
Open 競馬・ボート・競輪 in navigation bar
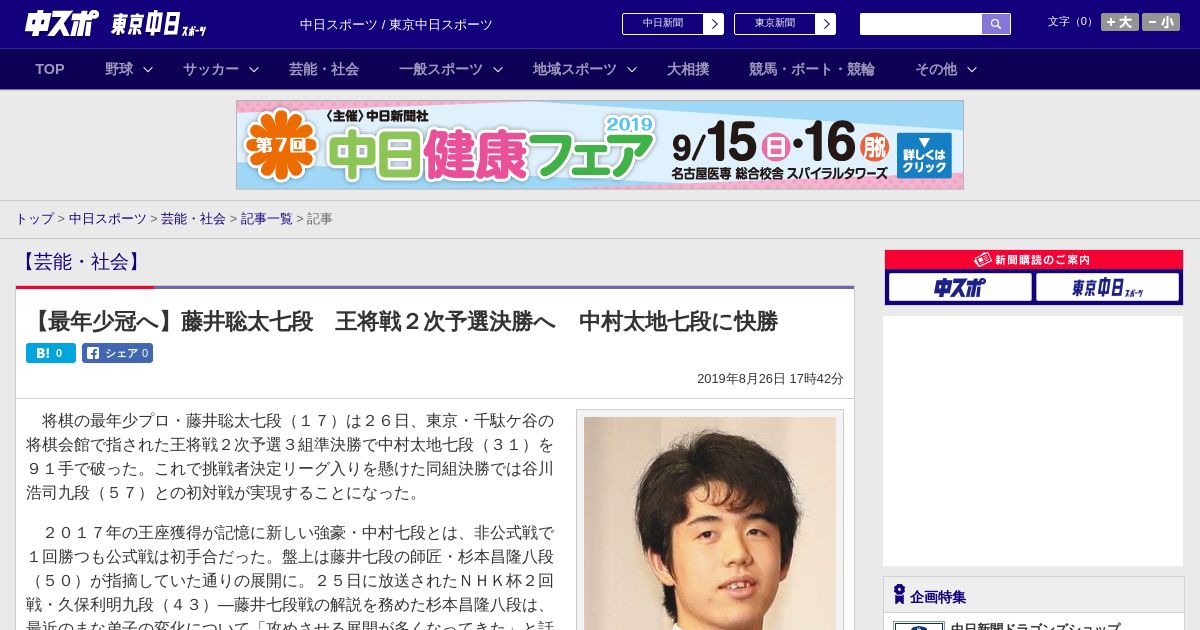812,69
